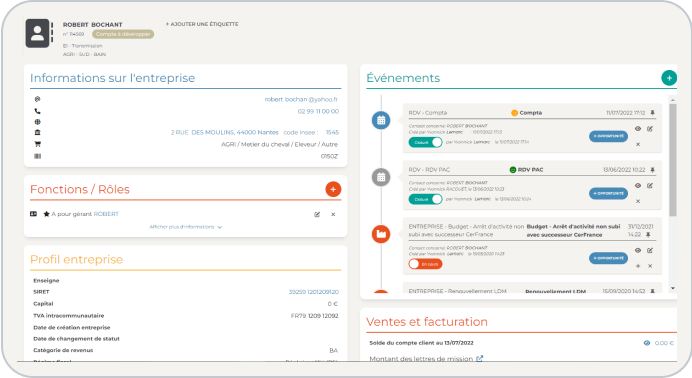This screenshot has height=378, width=692.
Task: Click the shopping cart icon in company info
Action: (x=38, y=144)
